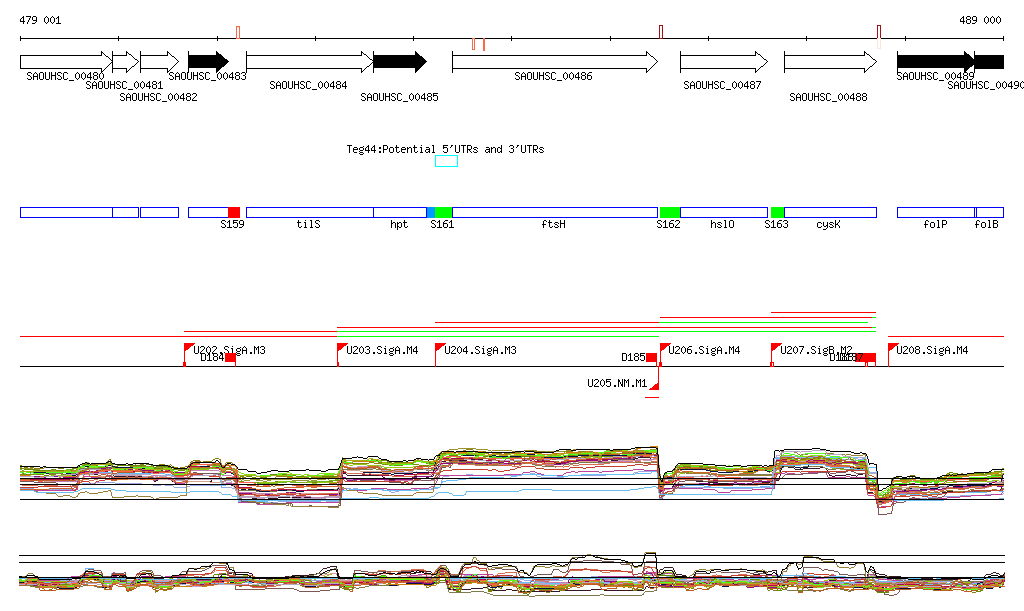Click the SAOUHSC_00484 label text
The width and height of the screenshot is (1024, 611).
point(308,86)
